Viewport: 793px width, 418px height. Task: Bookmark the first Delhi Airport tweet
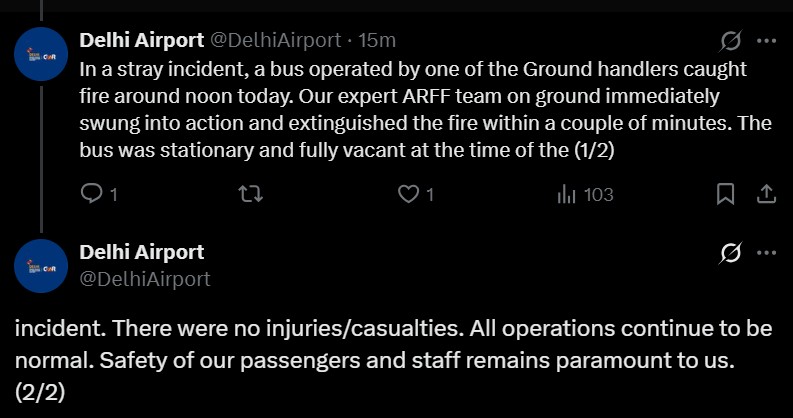point(726,194)
